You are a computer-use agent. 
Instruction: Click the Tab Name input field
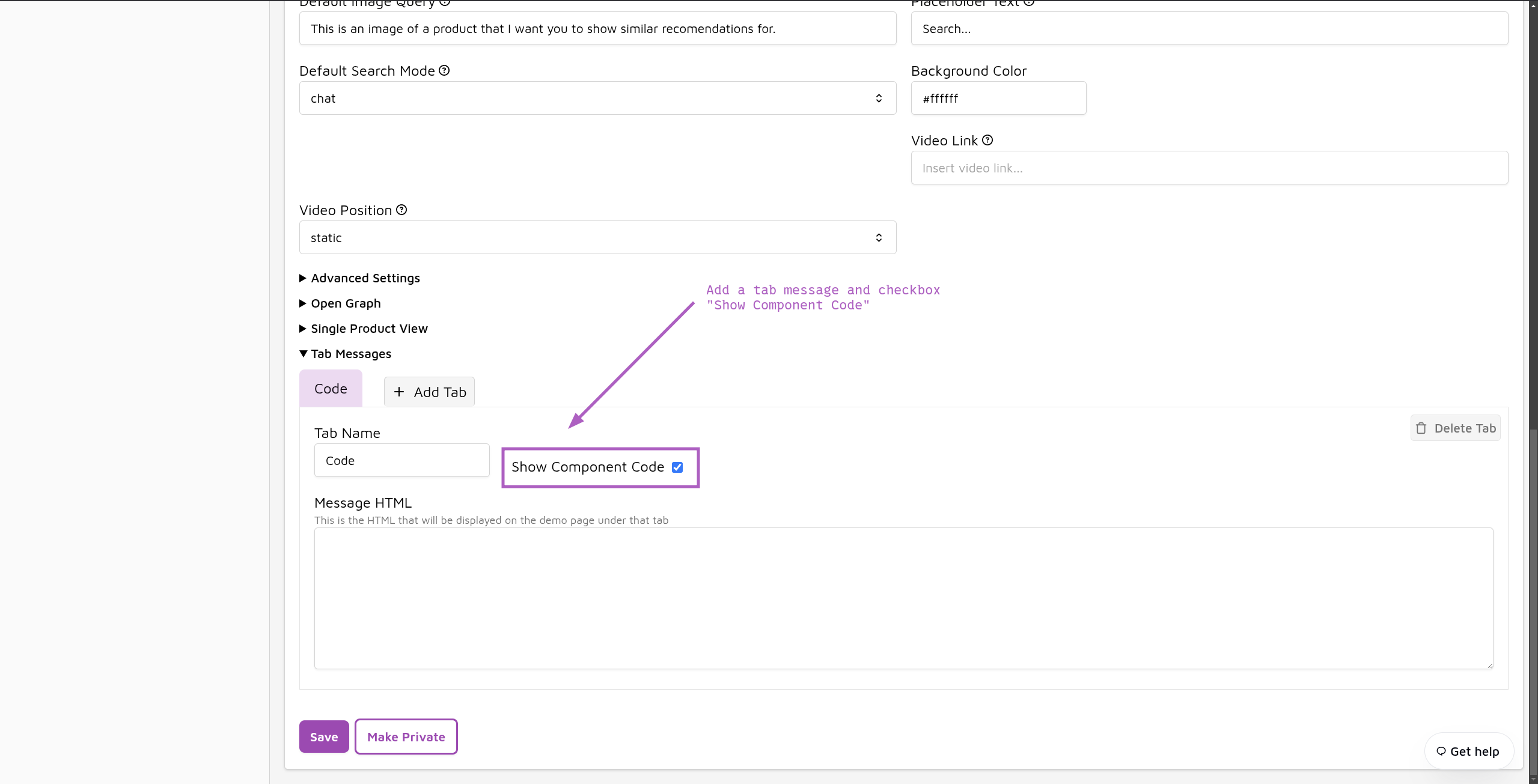401,460
